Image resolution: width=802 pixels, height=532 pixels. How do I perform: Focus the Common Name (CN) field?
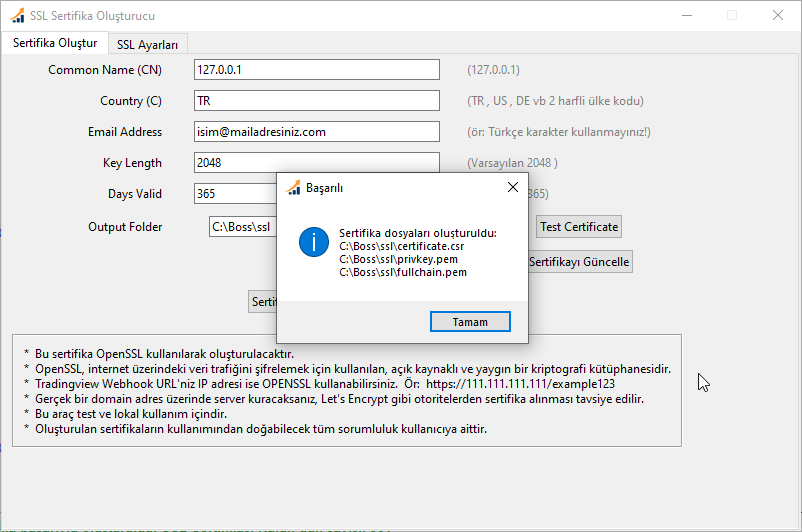316,70
